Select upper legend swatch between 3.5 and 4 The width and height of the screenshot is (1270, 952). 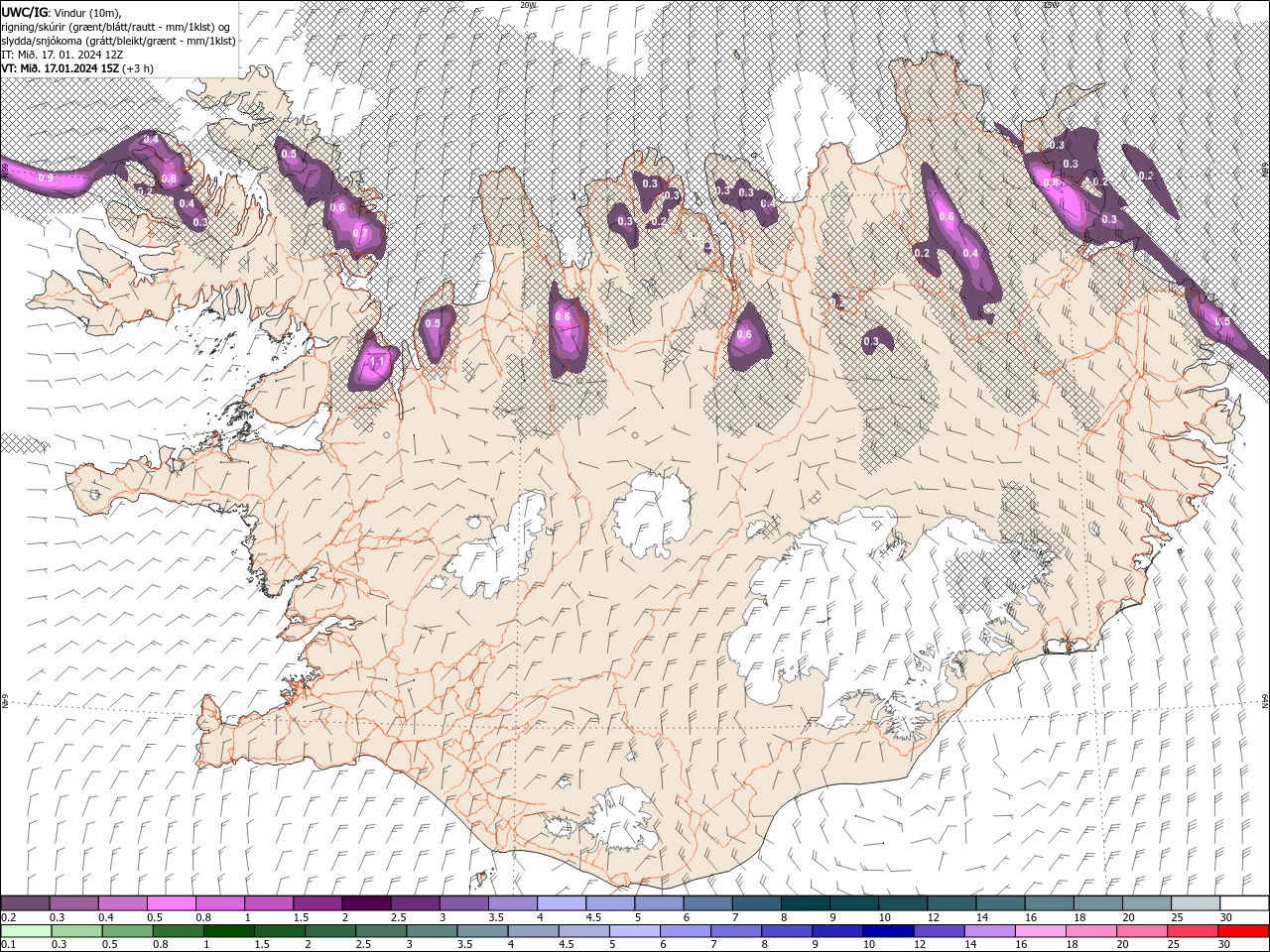tap(512, 903)
